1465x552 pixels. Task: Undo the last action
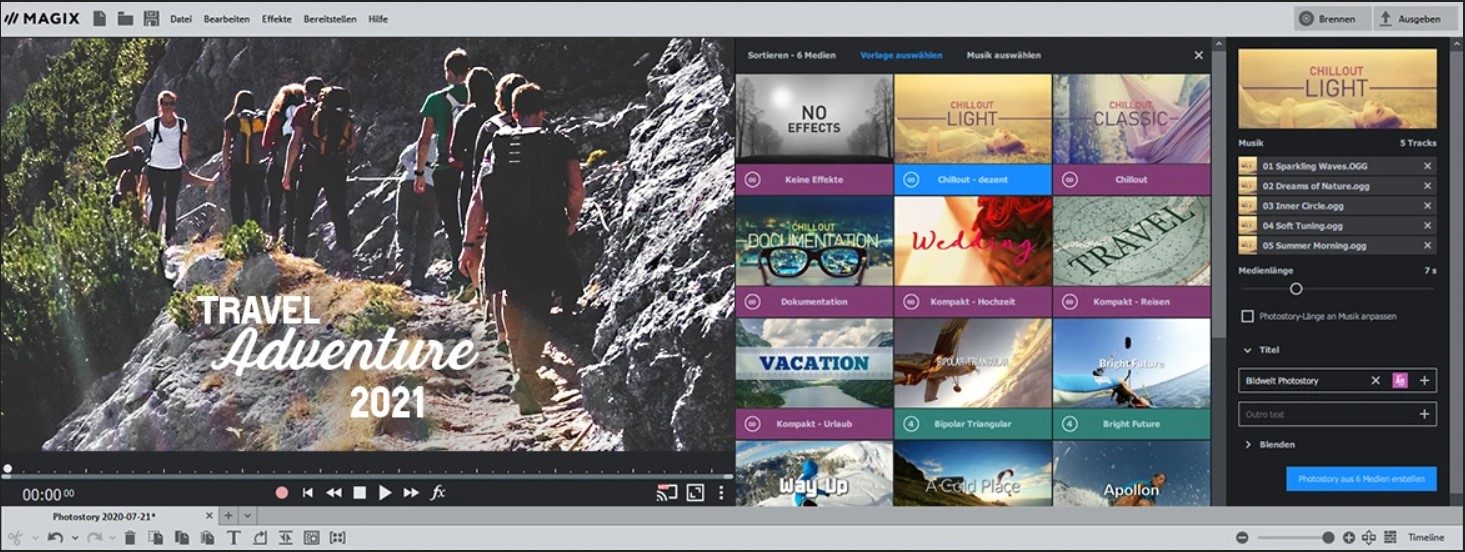click(x=56, y=538)
